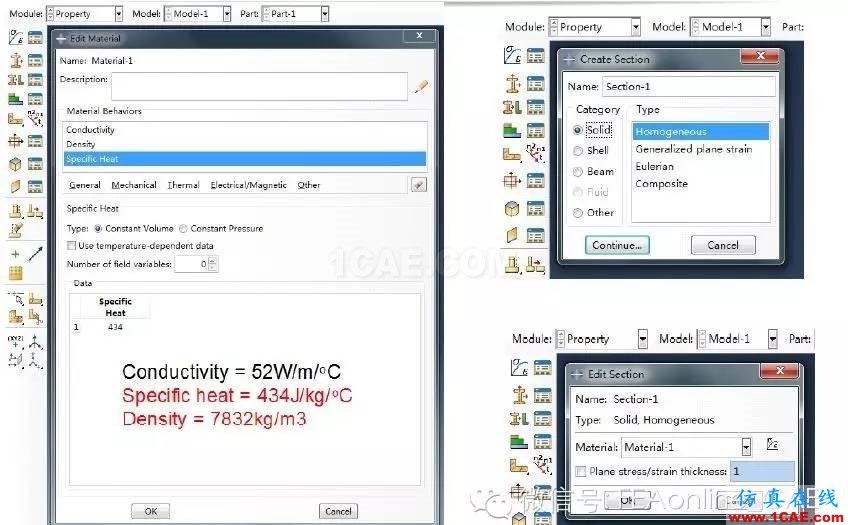Viewport: 848px width, 525px height.
Task: Select Homogeneous section type
Action: [700, 131]
